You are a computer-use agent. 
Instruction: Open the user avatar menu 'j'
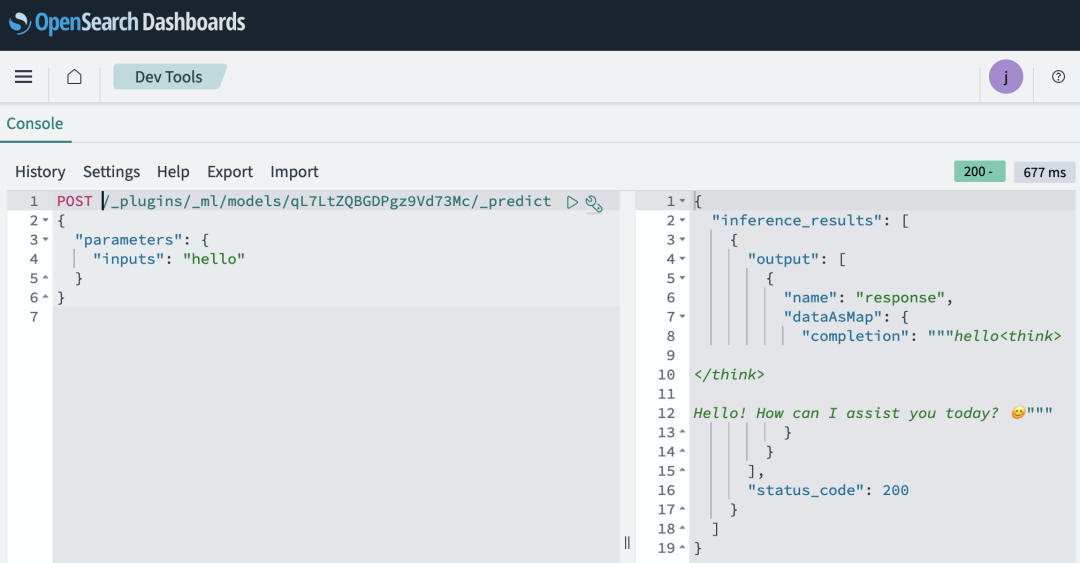(1006, 76)
